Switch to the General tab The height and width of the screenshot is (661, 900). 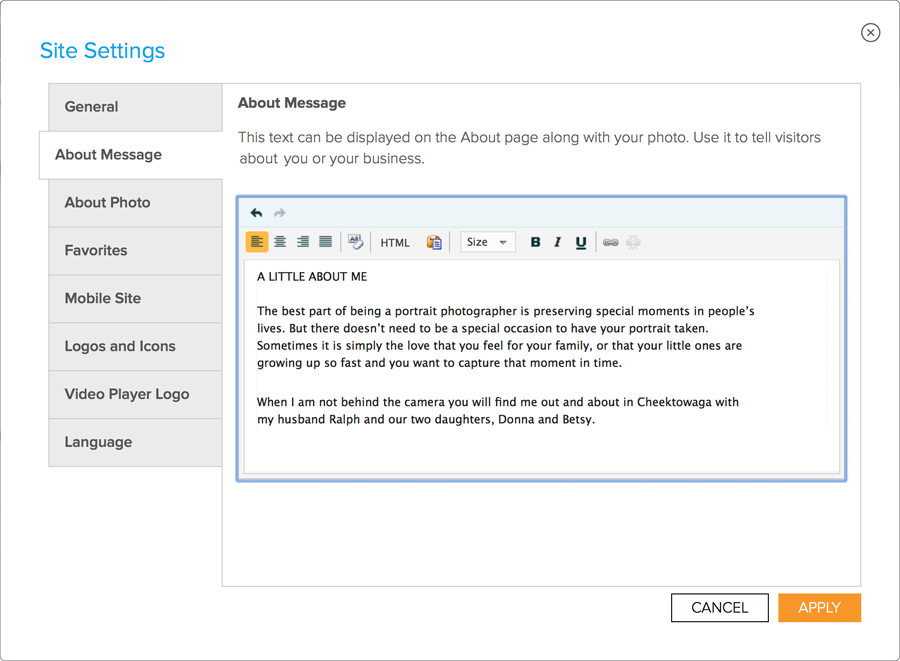tap(135, 107)
